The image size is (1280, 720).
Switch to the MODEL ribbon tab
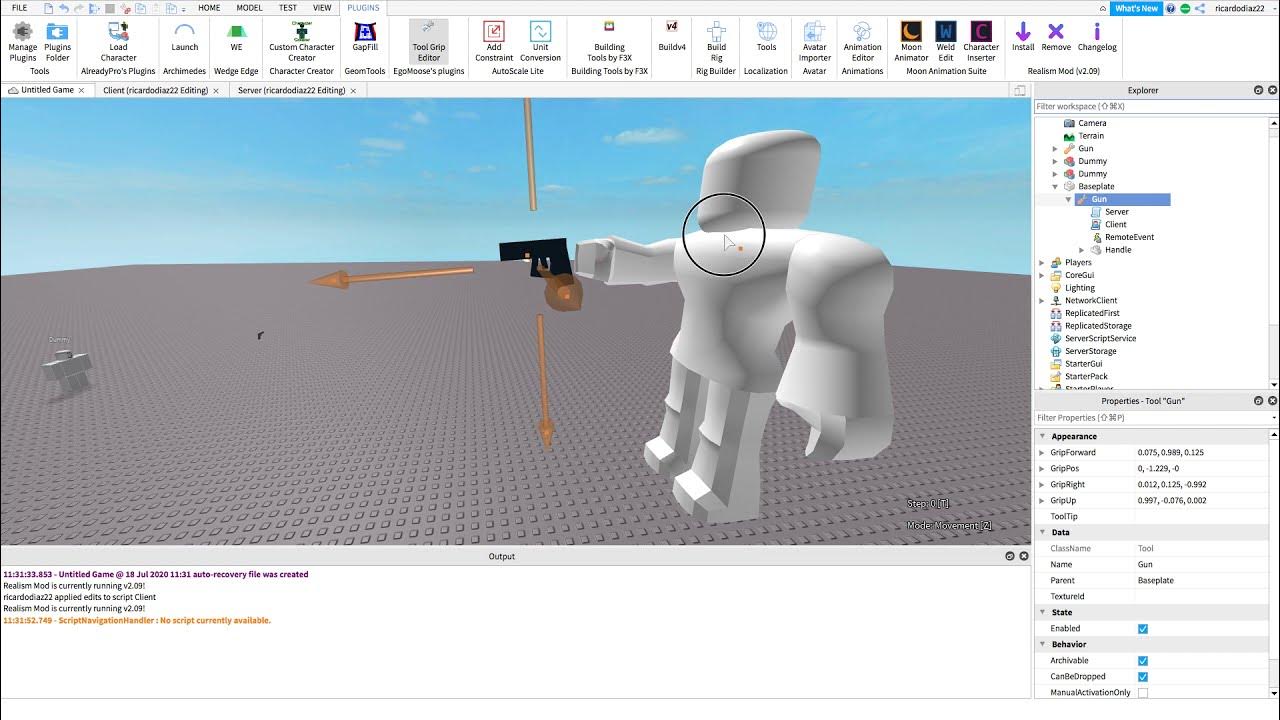(249, 8)
